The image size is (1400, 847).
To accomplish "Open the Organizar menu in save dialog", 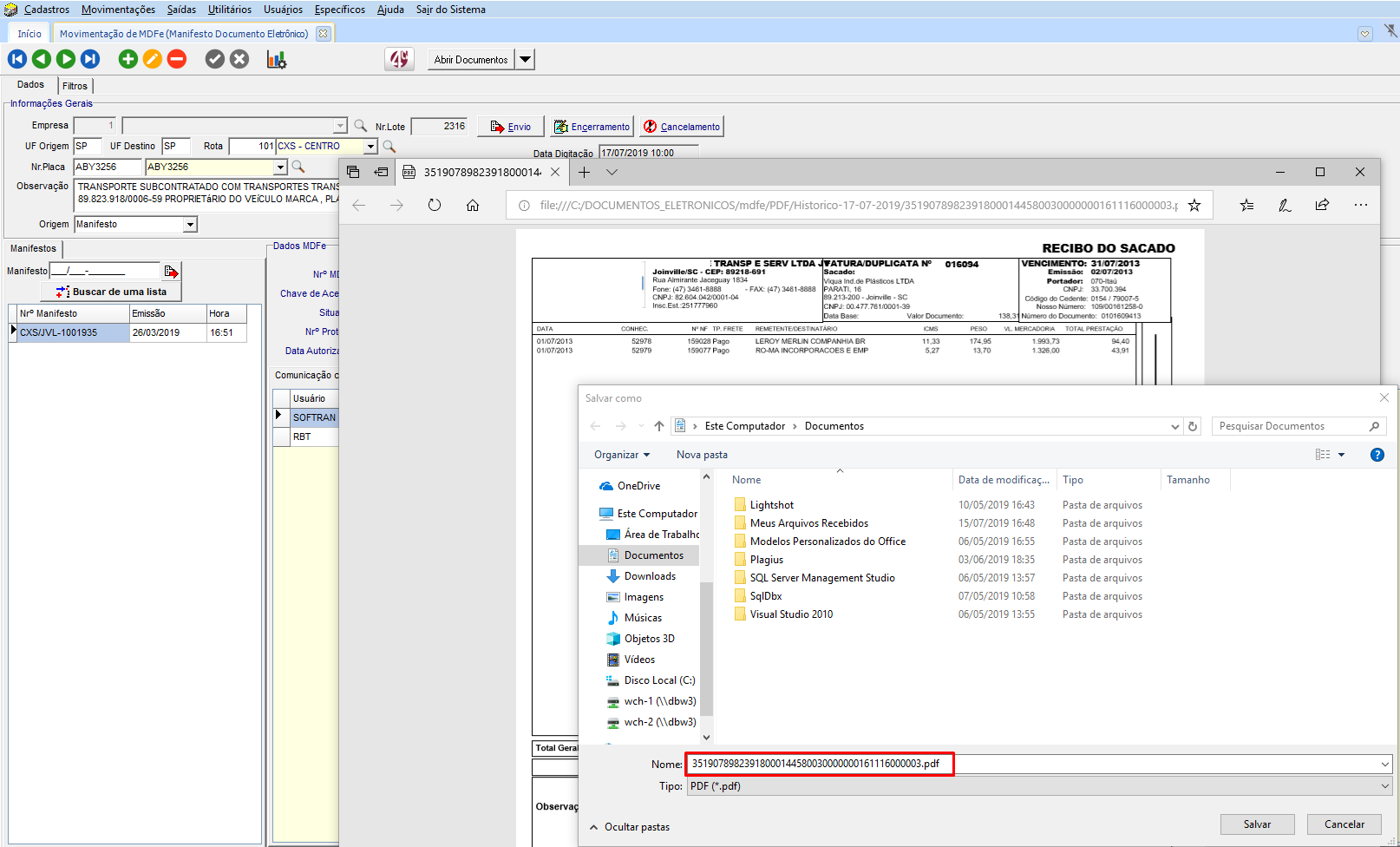I will pyautogui.click(x=621, y=455).
